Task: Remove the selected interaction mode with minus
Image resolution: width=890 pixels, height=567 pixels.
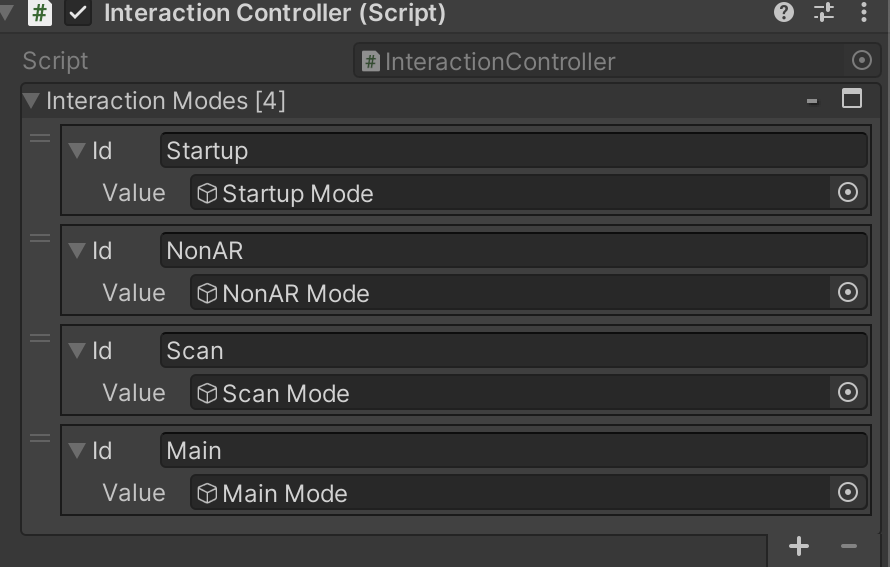Action: [849, 546]
